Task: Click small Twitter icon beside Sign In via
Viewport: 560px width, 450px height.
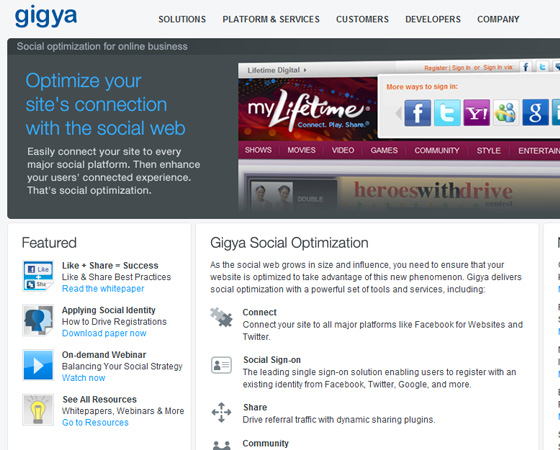Action: 542,67
